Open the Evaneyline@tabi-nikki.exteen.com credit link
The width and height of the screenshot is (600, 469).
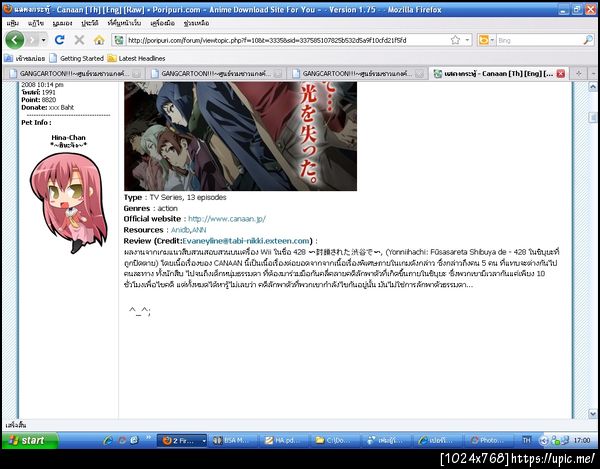pos(246,241)
